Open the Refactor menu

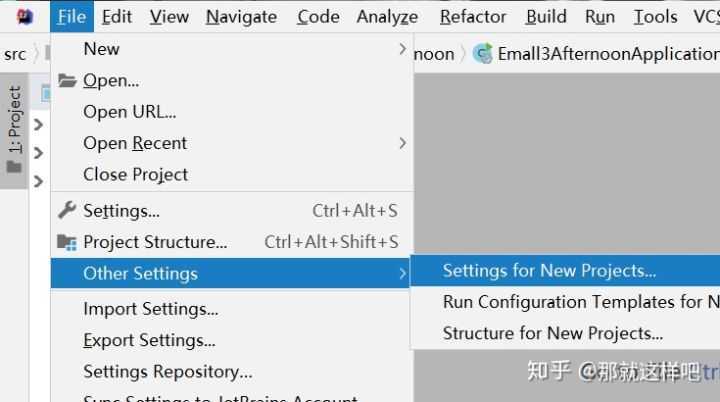473,17
